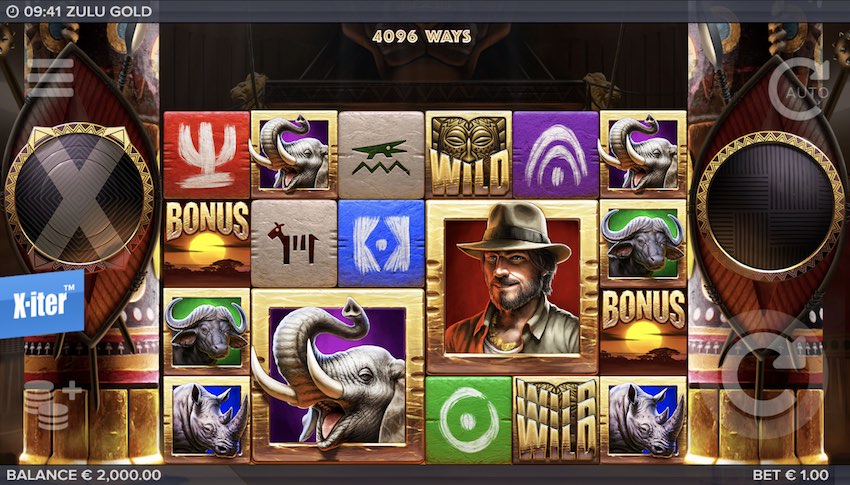Click the BONUS sunset symbol on first reel

(207, 243)
